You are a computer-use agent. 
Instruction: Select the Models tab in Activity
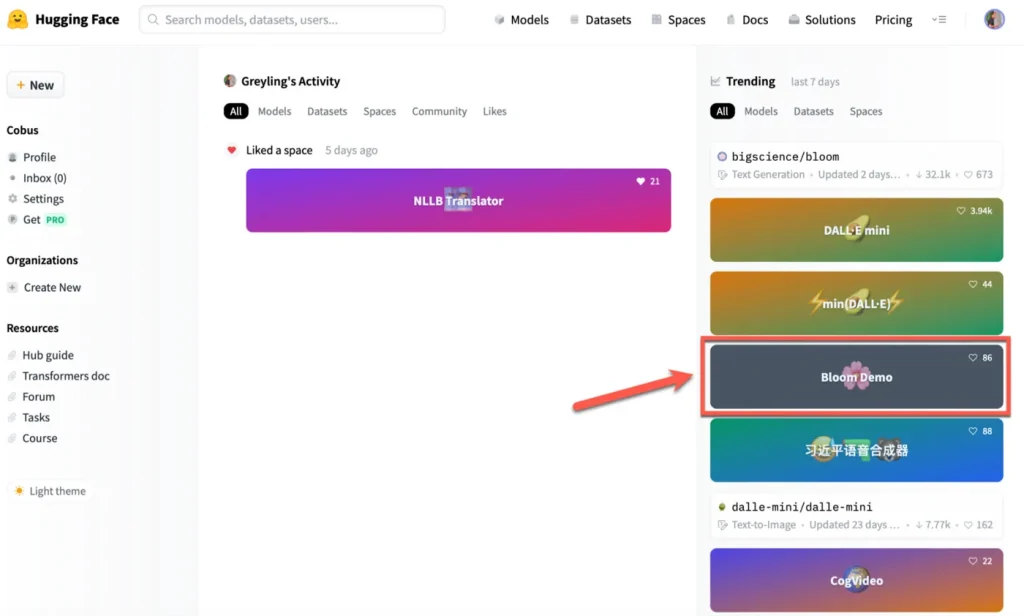pos(274,111)
